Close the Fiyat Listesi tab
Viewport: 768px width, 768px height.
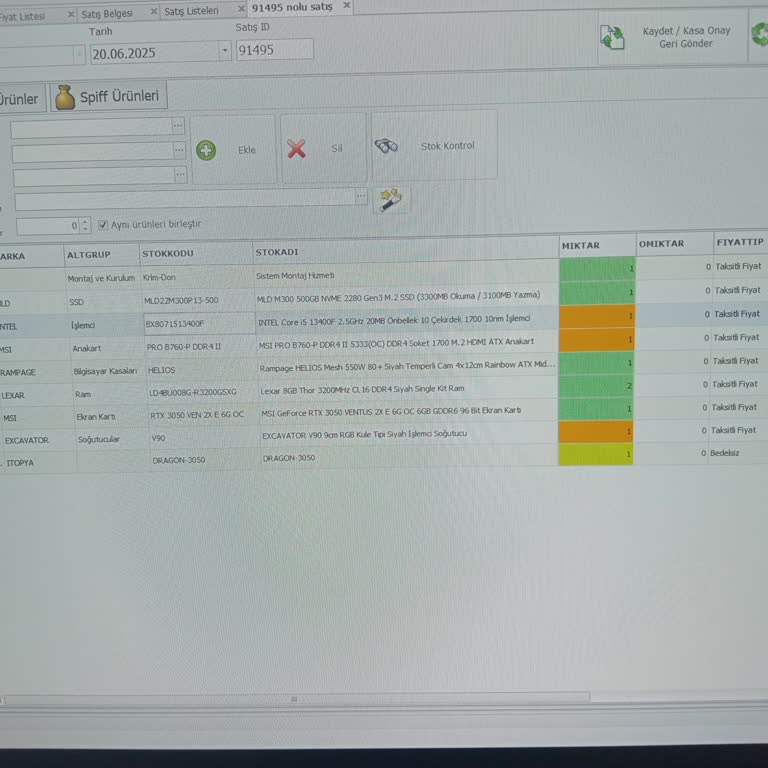71,14
